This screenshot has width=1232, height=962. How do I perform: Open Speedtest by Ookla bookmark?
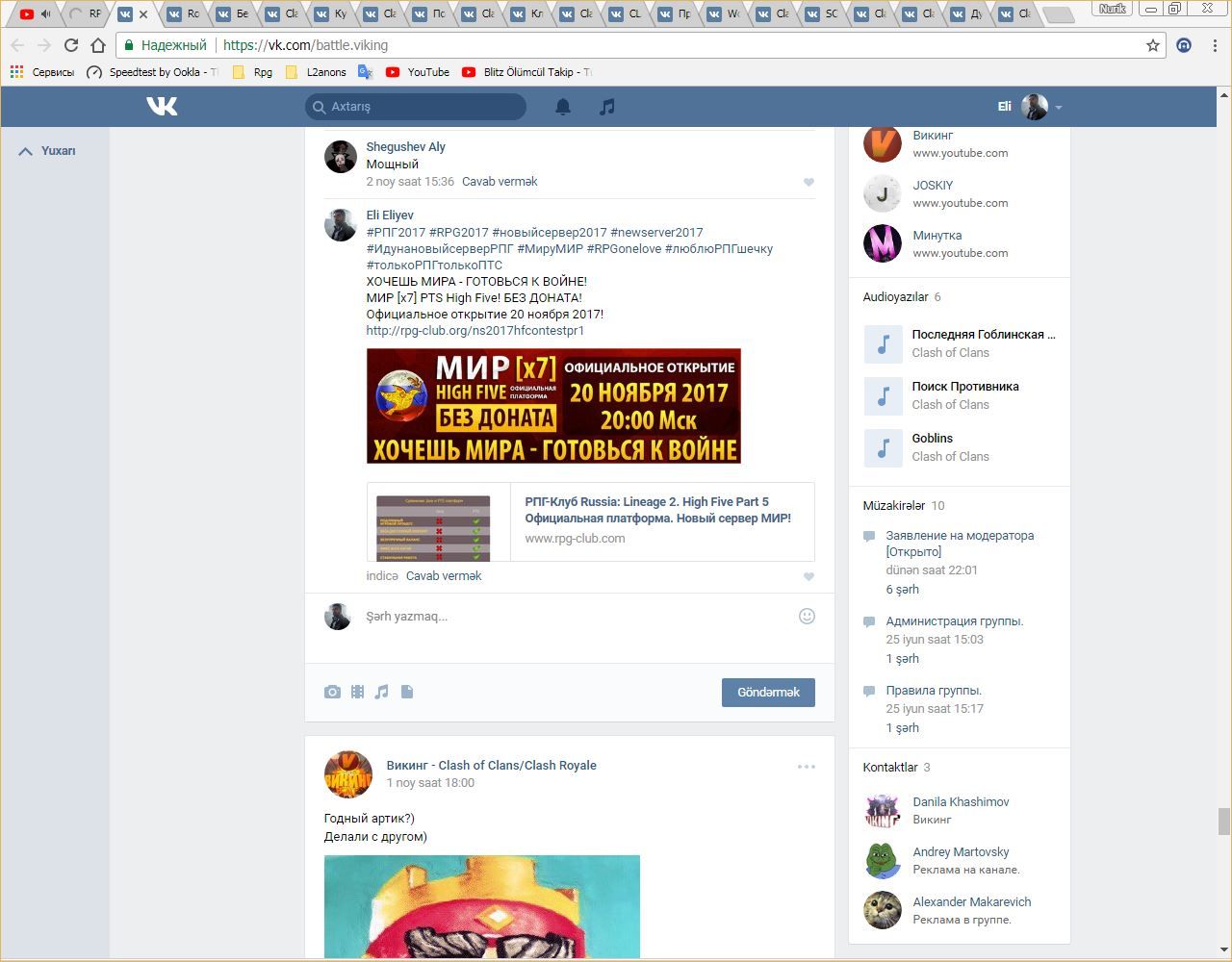pos(152,72)
